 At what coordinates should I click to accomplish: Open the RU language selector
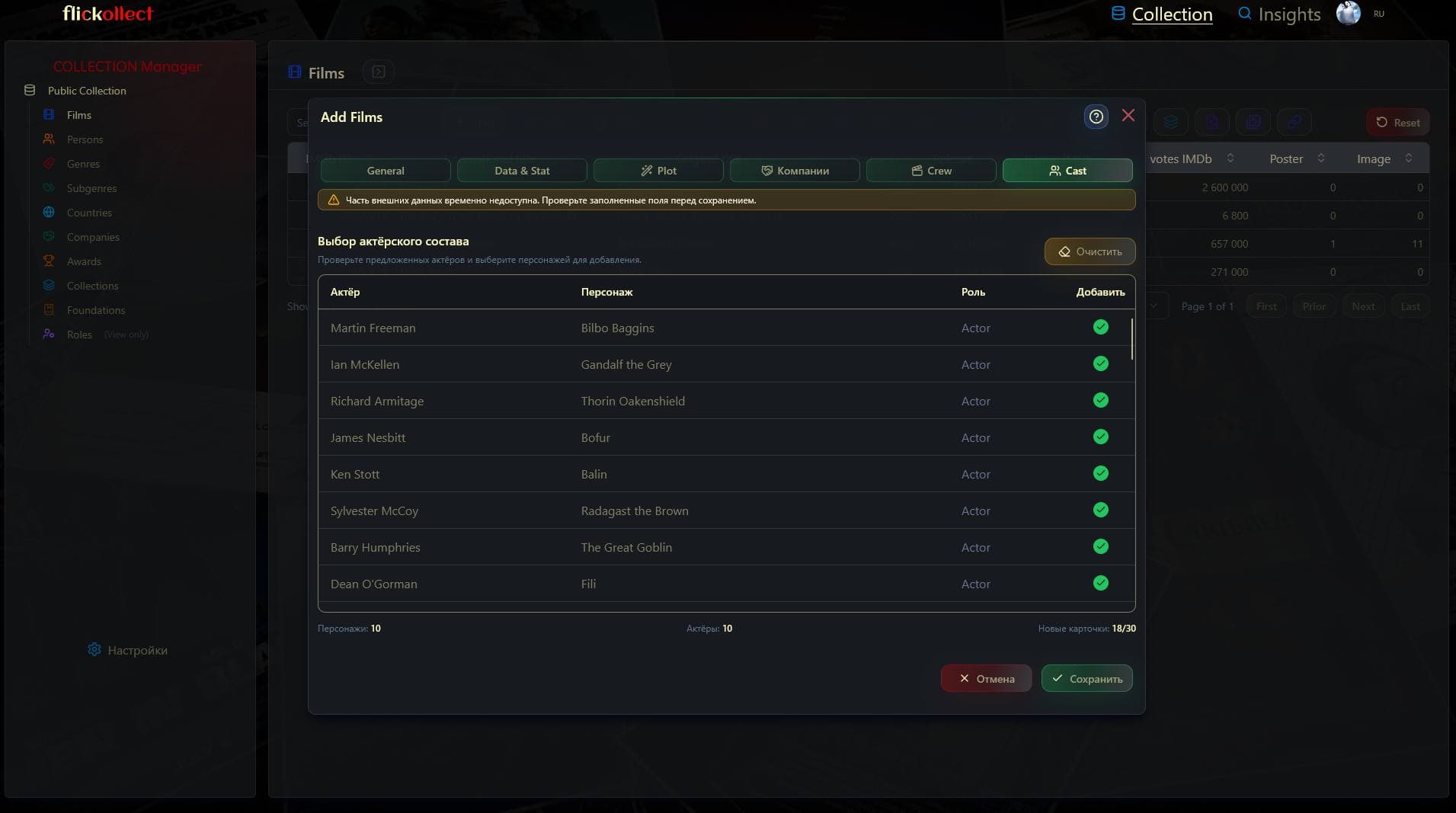(1379, 14)
